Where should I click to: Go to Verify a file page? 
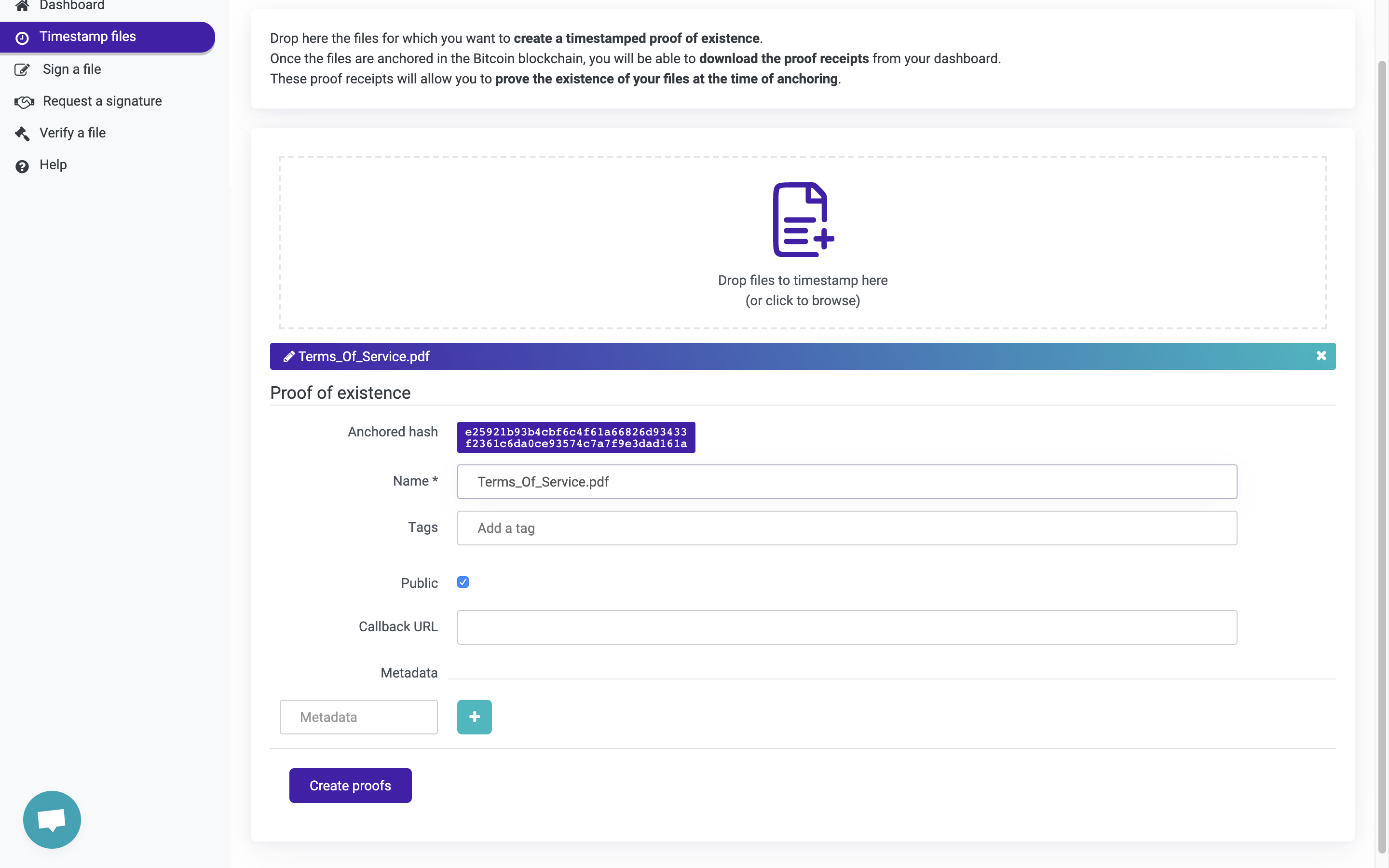tap(72, 133)
